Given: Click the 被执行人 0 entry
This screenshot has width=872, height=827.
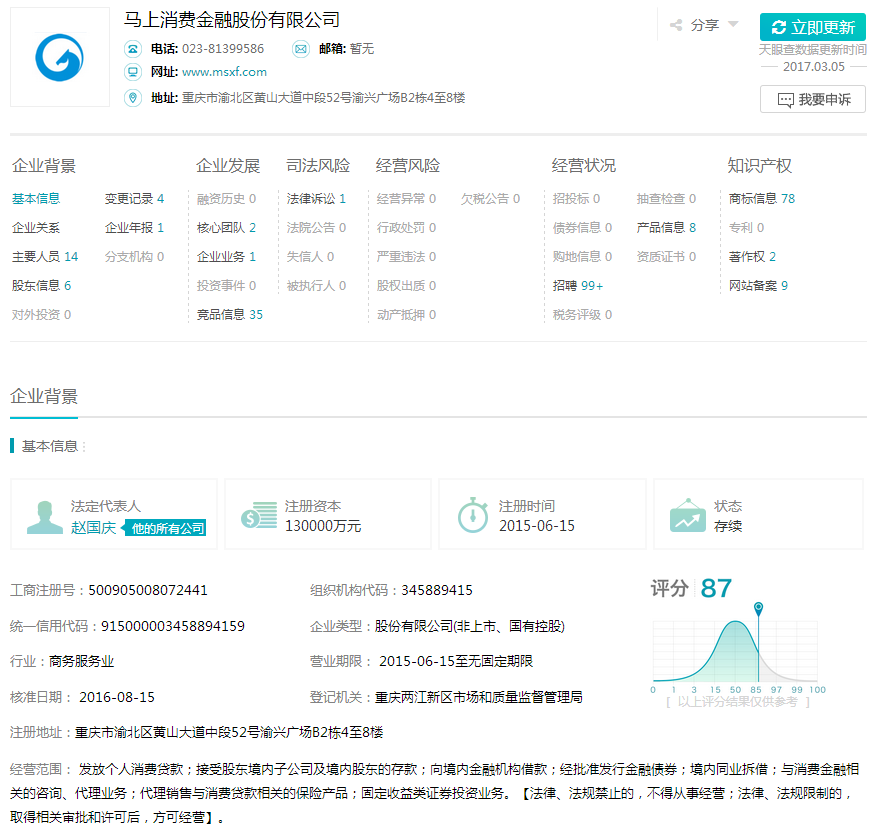Looking at the screenshot, I should tap(316, 285).
